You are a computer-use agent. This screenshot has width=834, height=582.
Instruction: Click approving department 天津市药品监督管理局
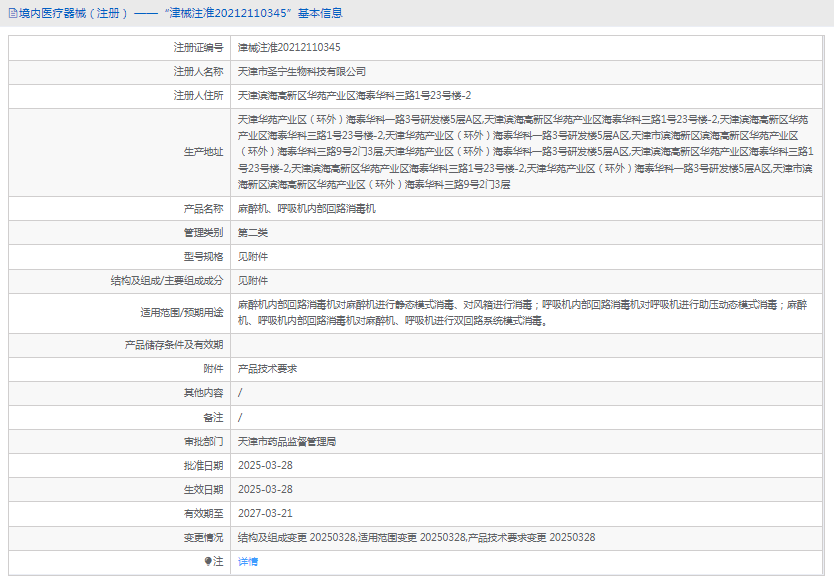(x=287, y=442)
